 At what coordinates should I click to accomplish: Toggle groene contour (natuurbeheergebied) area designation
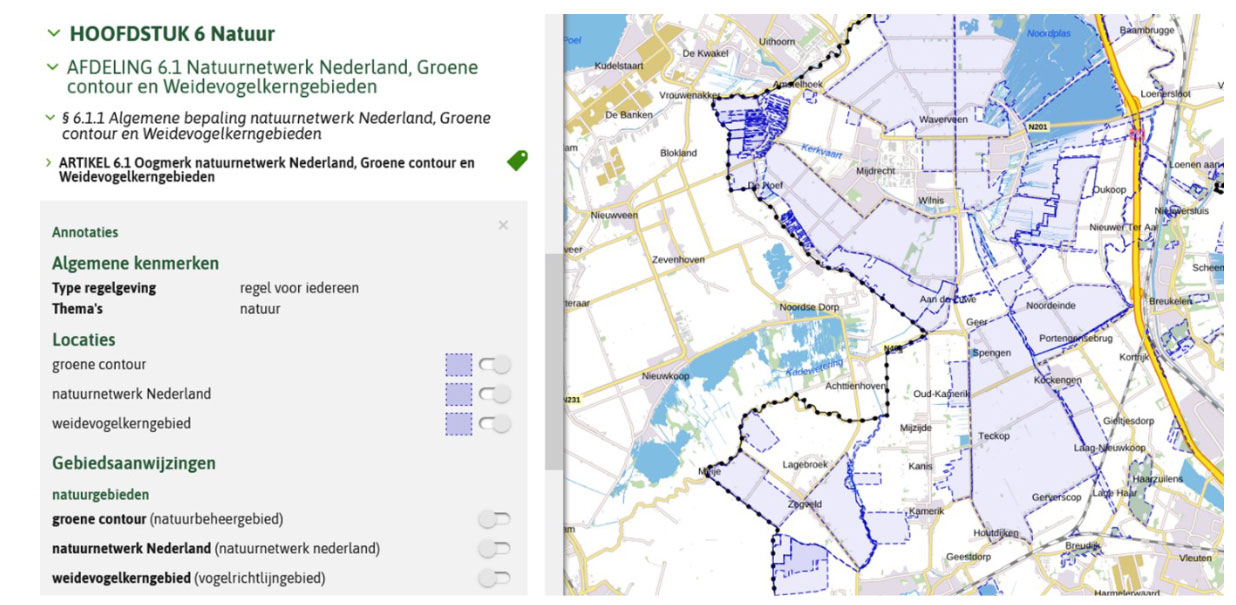[x=494, y=519]
